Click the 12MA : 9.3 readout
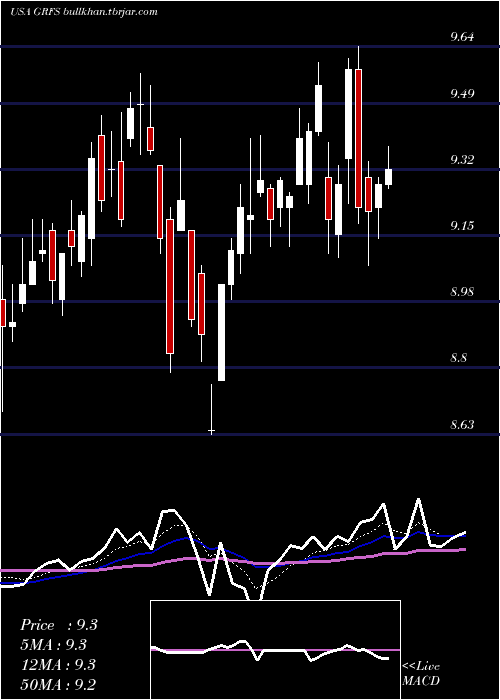 coord(58,665)
